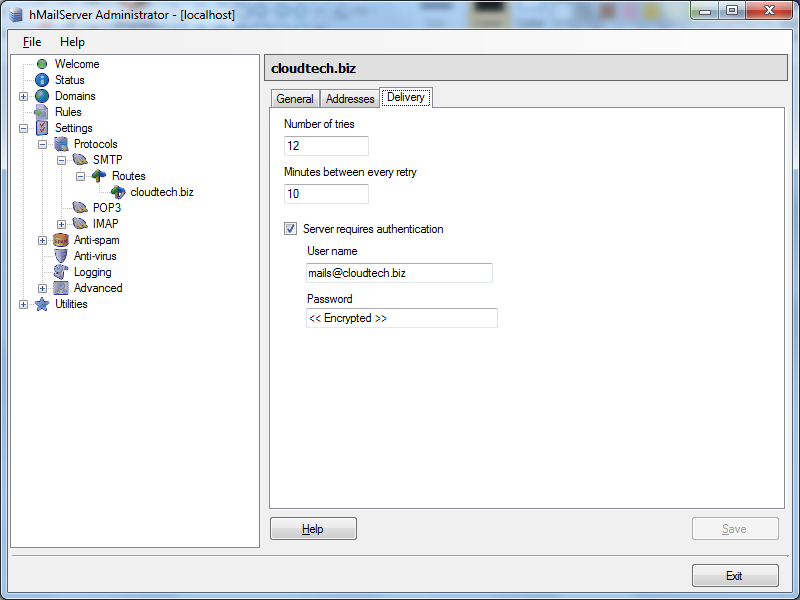Click the Settings checklist icon
The width and height of the screenshot is (800, 600).
(x=42, y=128)
